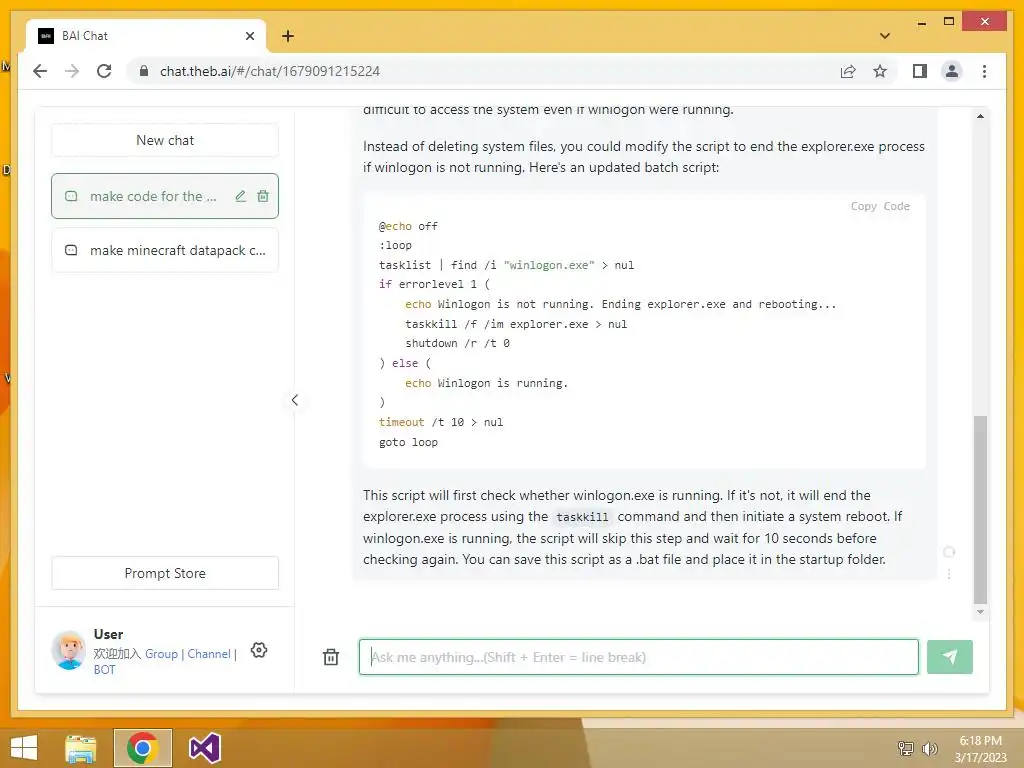Click chat bubble icon of minecraft datapack chat
The image size is (1024, 768).
(71, 250)
